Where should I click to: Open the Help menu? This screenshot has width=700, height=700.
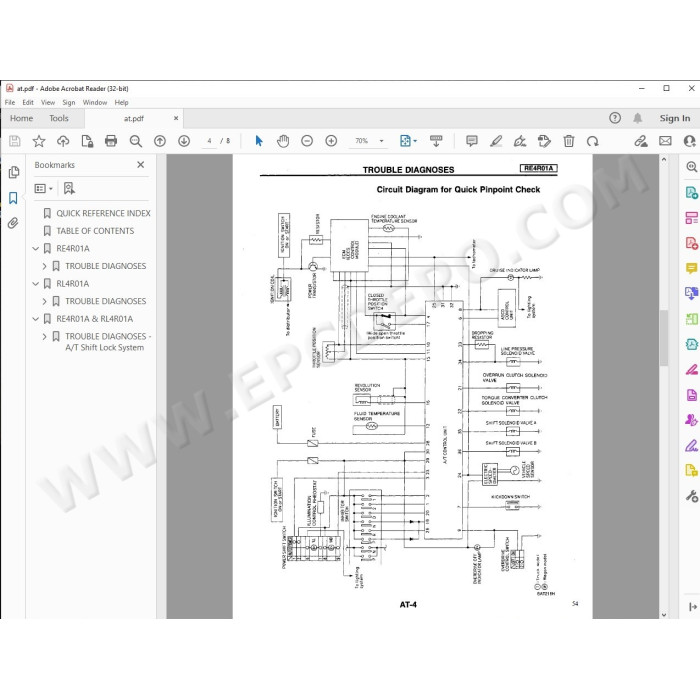click(121, 103)
